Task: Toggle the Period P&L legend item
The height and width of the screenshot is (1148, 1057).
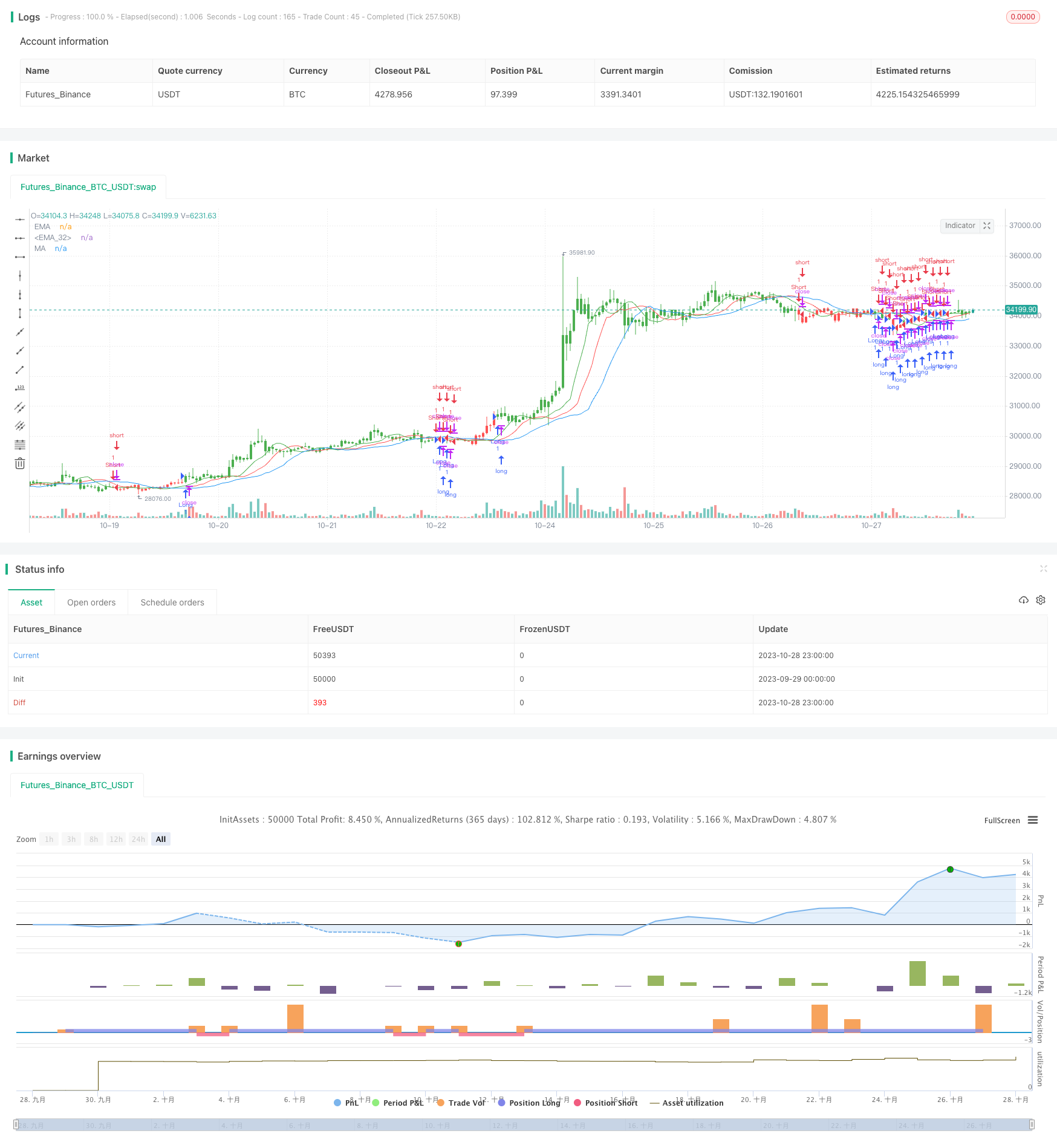Action: click(398, 1103)
